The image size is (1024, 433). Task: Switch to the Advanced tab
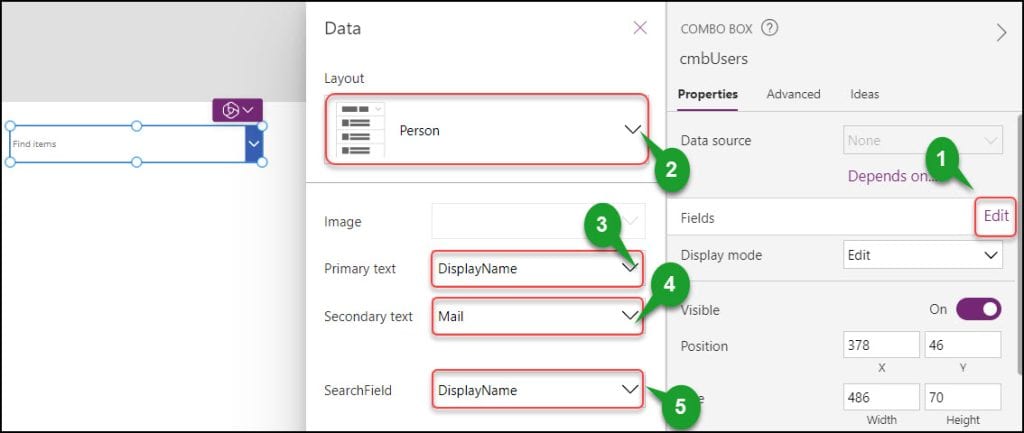point(793,94)
